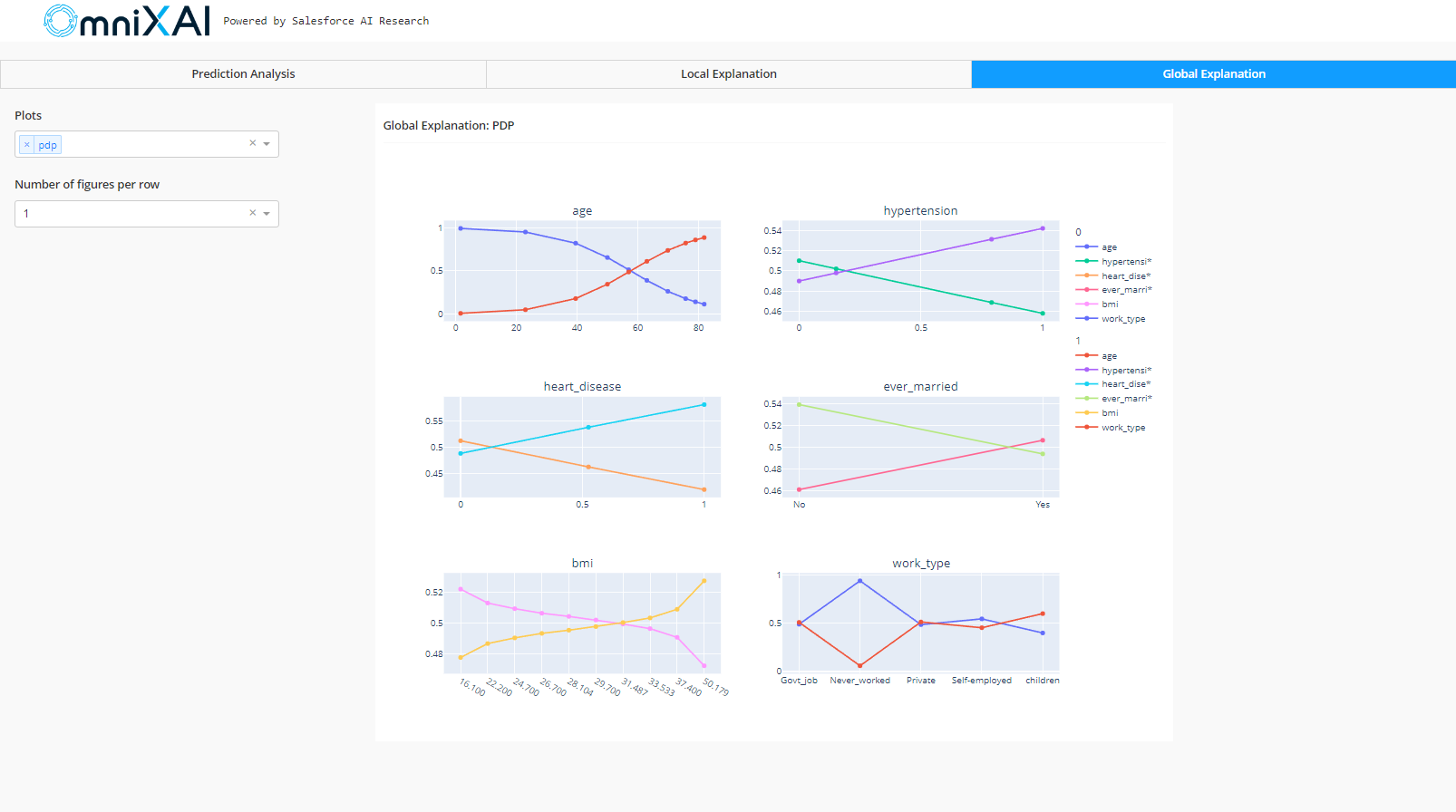The image size is (1456, 812).
Task: Click the Private axis label in work_type chart
Action: pyautogui.click(x=920, y=681)
